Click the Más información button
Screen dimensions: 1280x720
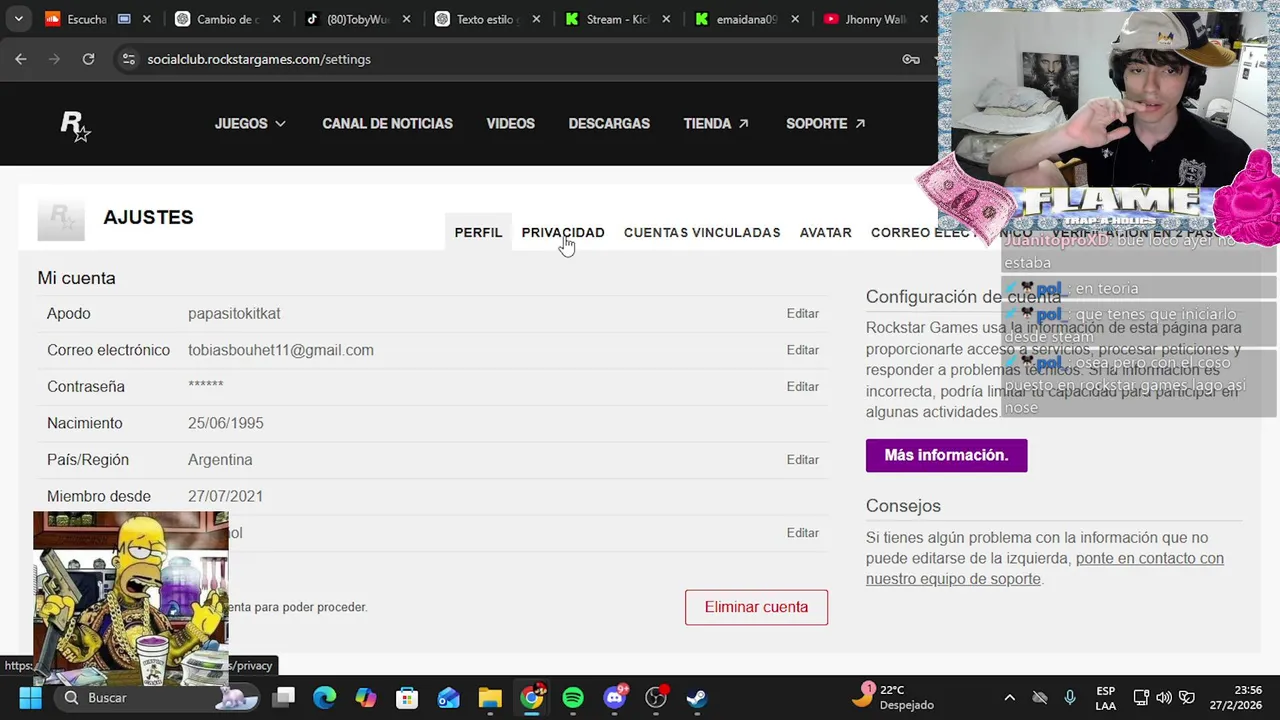[946, 455]
